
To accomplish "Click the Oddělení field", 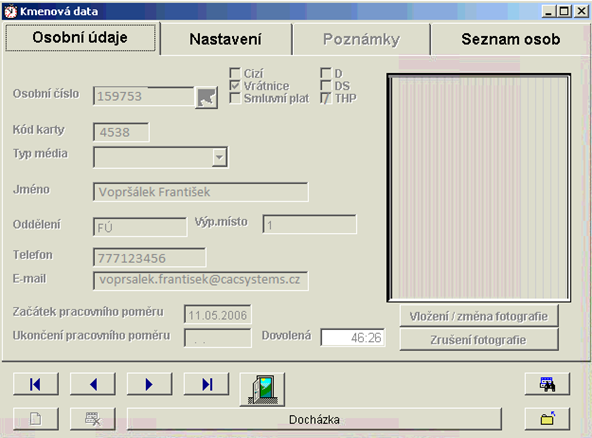I will 140,227.
